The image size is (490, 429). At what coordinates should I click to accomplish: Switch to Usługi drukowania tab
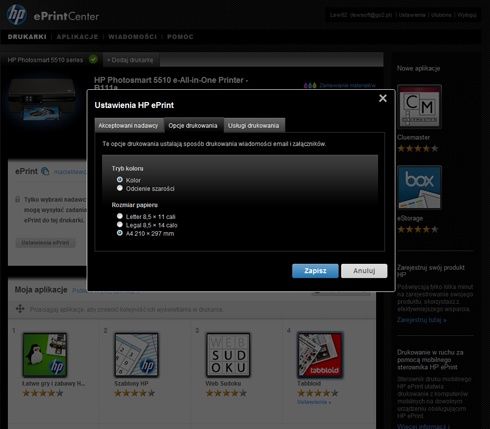click(254, 126)
